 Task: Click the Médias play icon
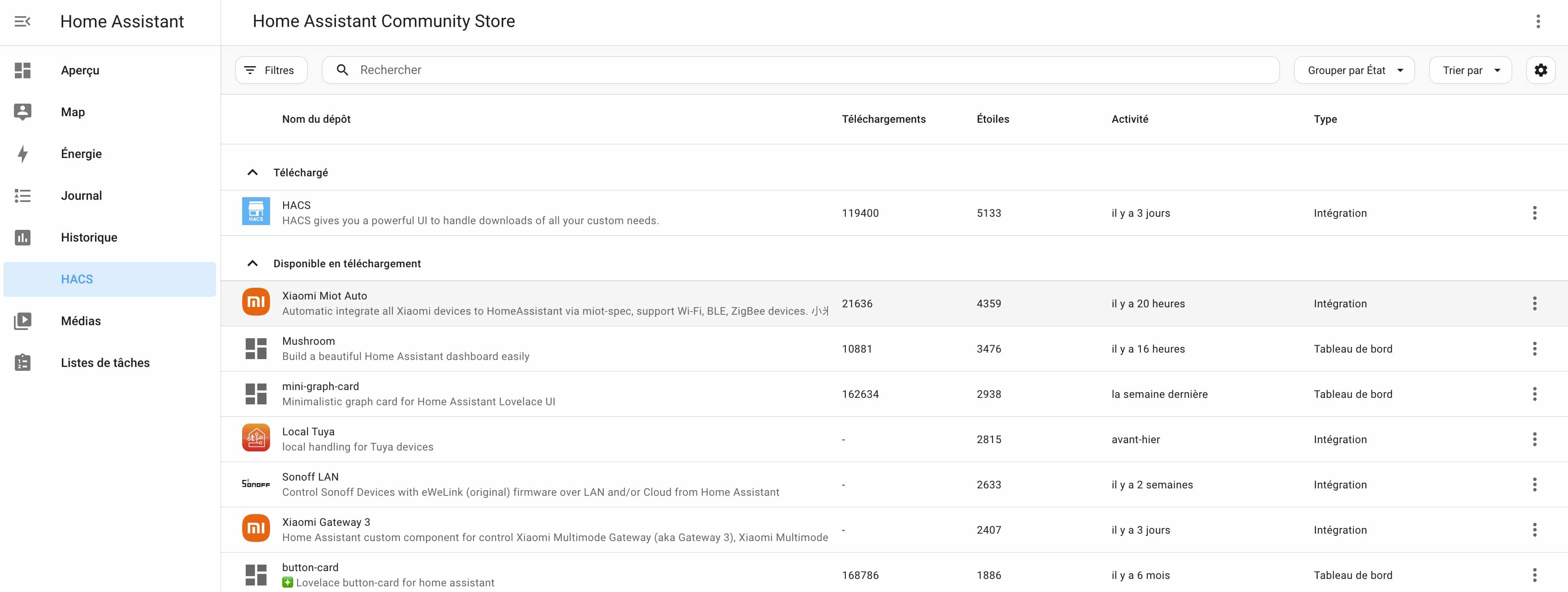(x=23, y=321)
